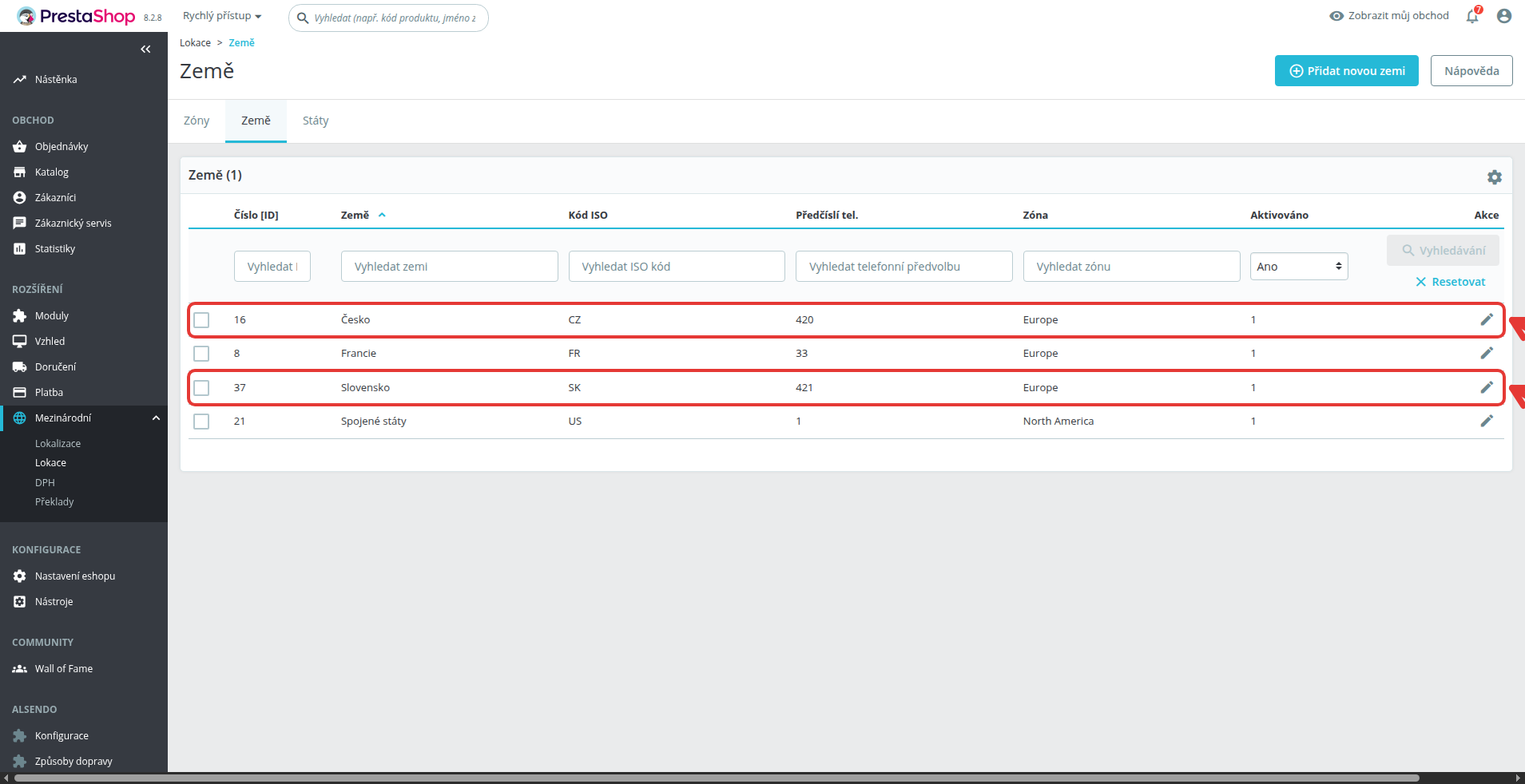Image resolution: width=1525 pixels, height=784 pixels.
Task: Open table settings gear icon
Action: [1495, 177]
